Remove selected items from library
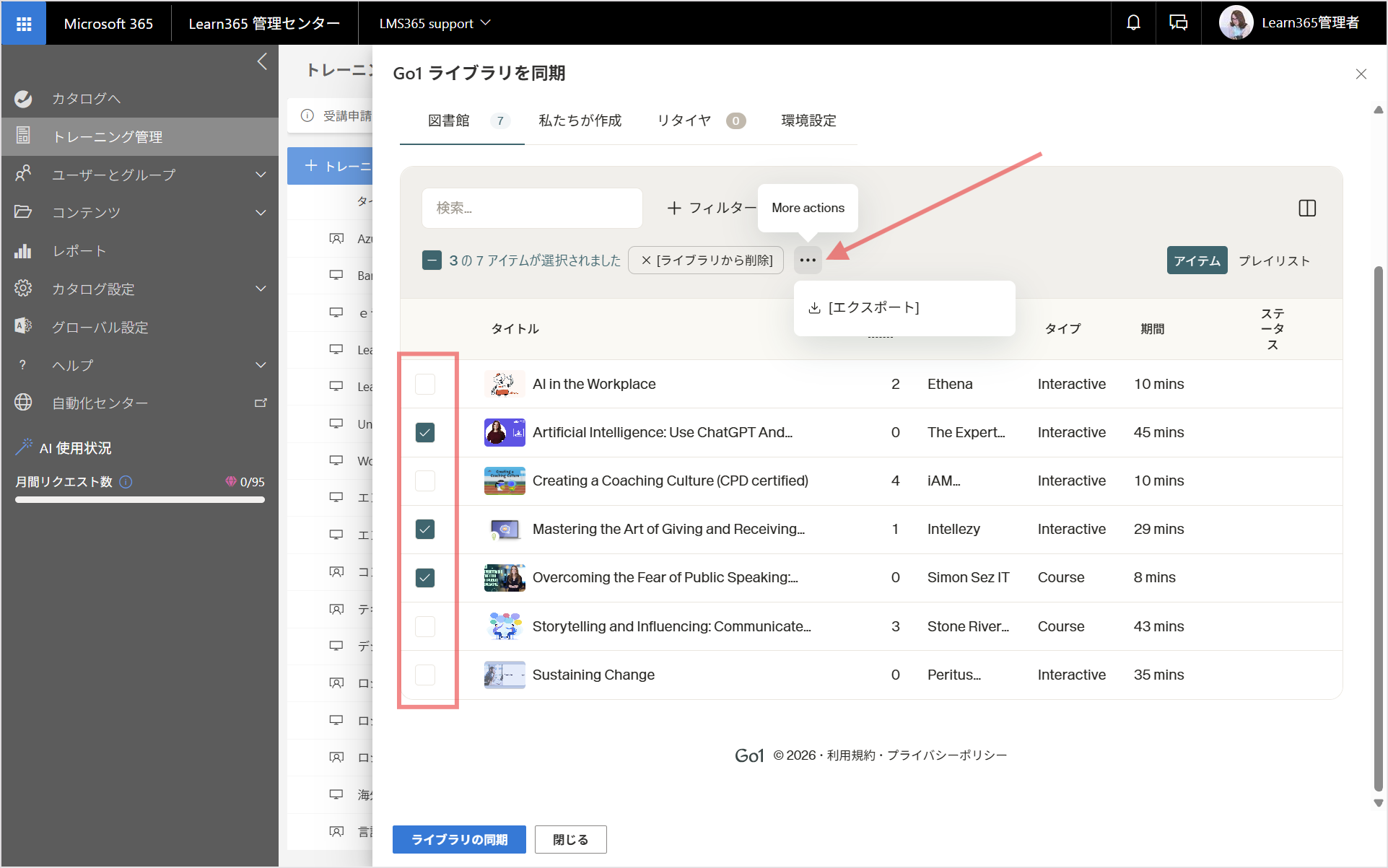This screenshot has height=868, width=1388. [706, 260]
